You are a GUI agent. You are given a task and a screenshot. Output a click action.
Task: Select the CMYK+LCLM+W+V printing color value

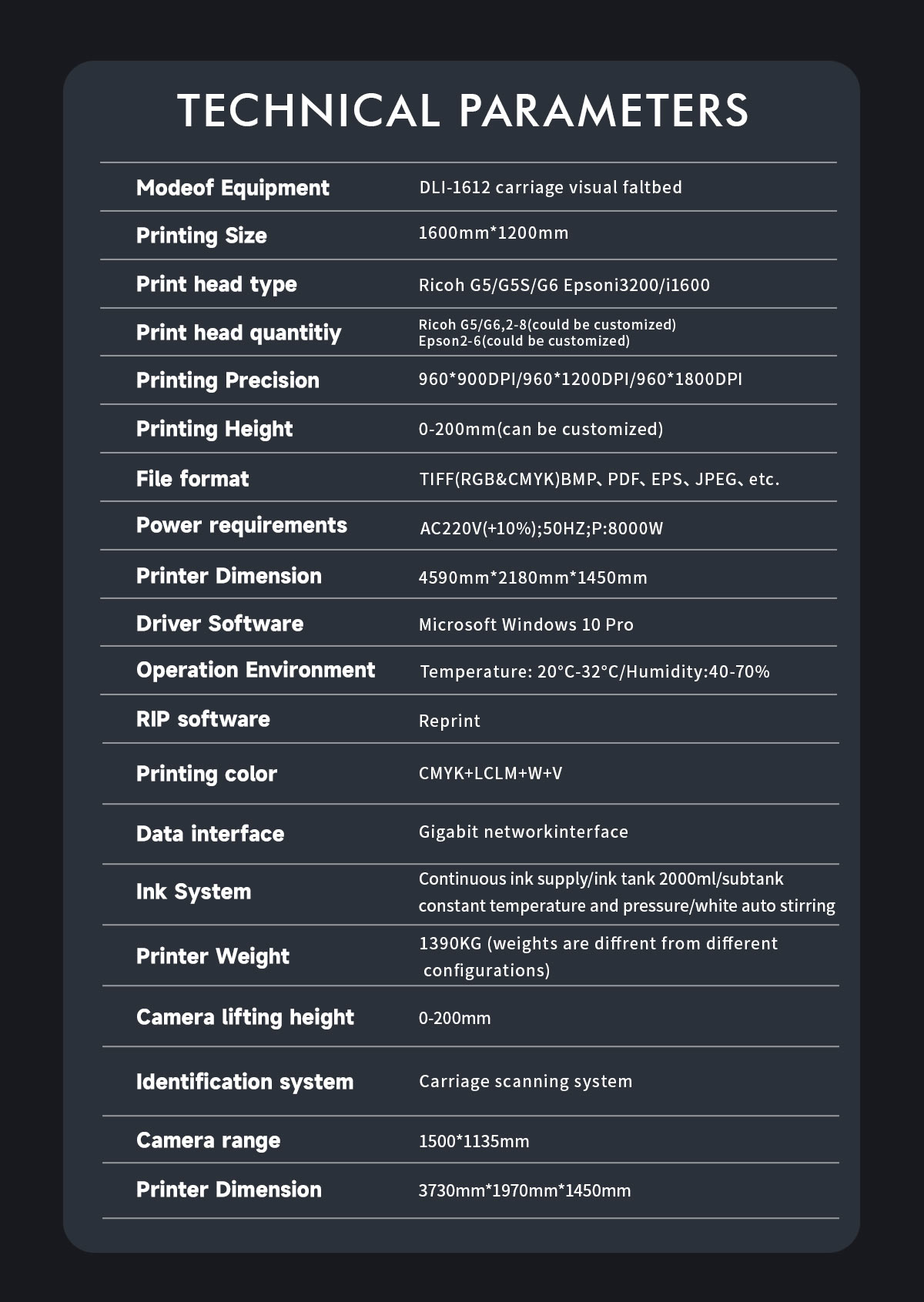tap(490, 773)
